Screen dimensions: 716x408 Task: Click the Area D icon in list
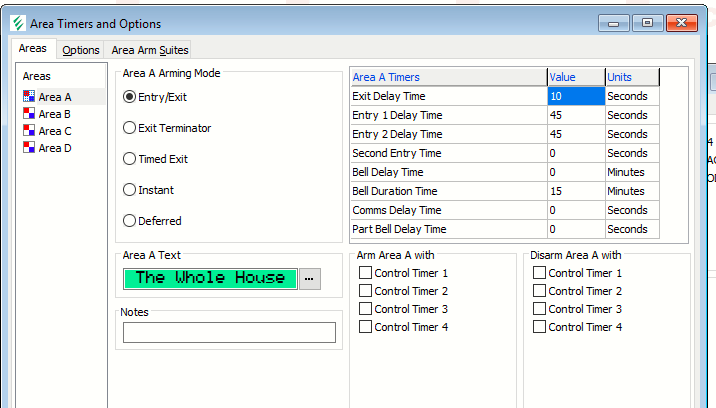tap(28, 148)
